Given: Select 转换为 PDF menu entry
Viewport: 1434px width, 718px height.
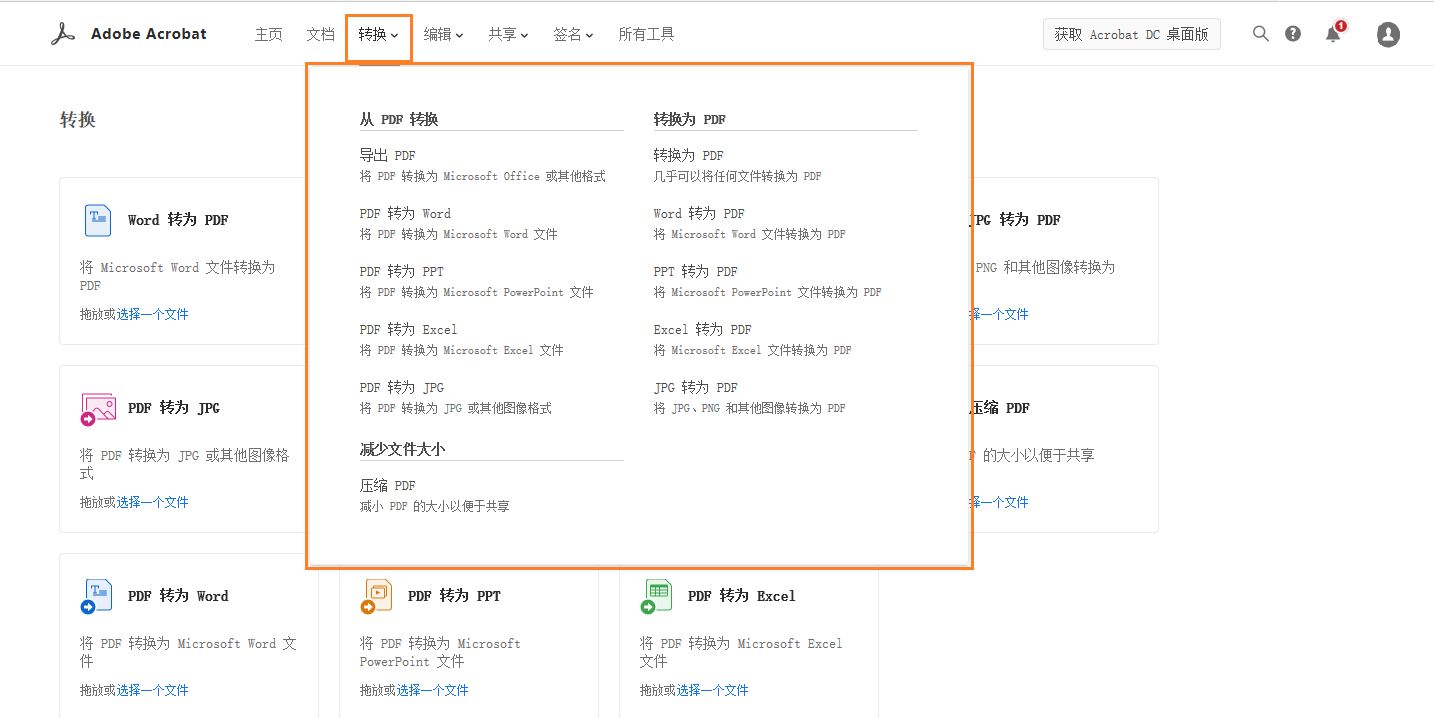Looking at the screenshot, I should (x=689, y=155).
